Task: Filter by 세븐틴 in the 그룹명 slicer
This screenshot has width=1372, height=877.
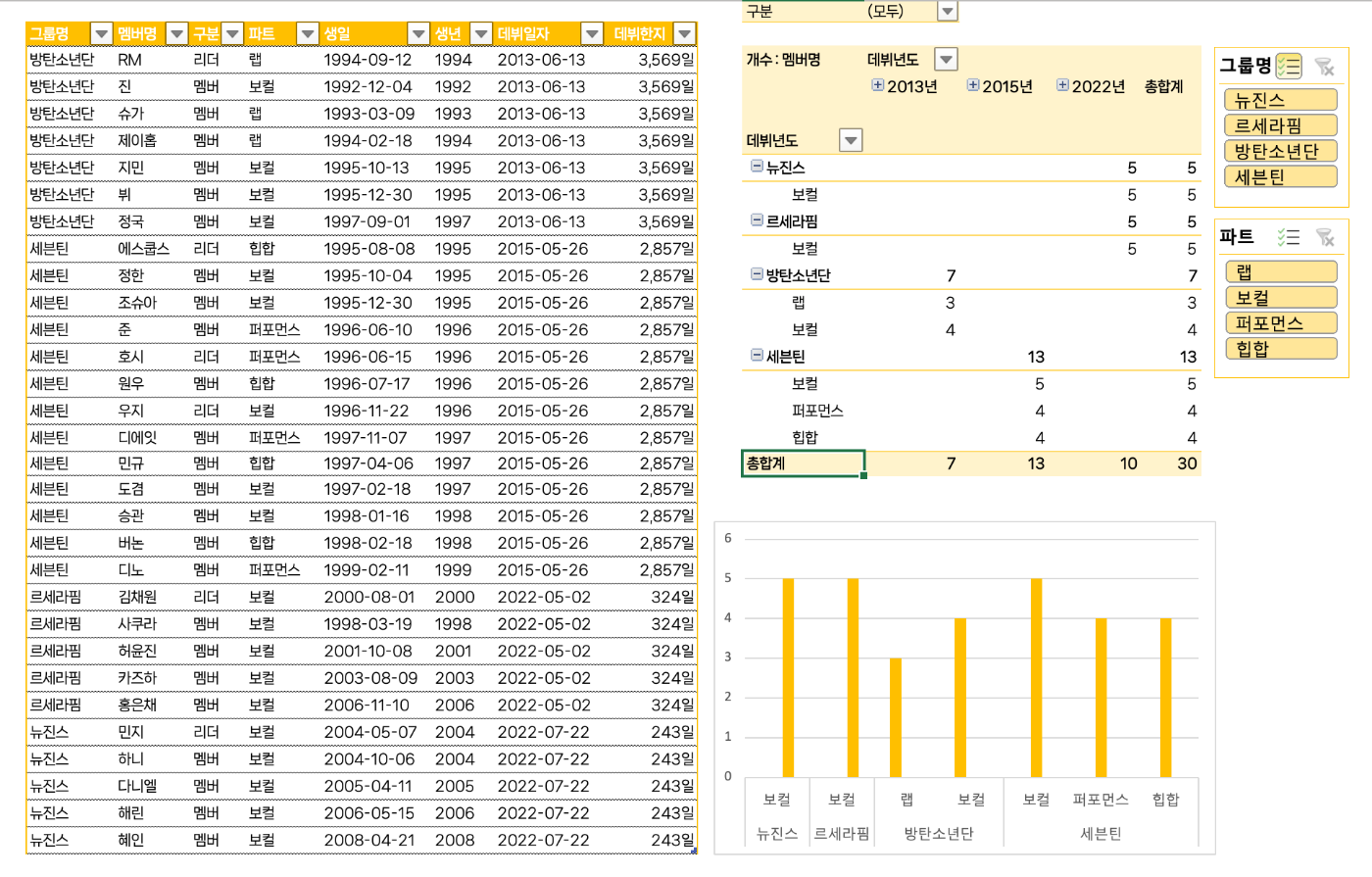Action: 1281,176
